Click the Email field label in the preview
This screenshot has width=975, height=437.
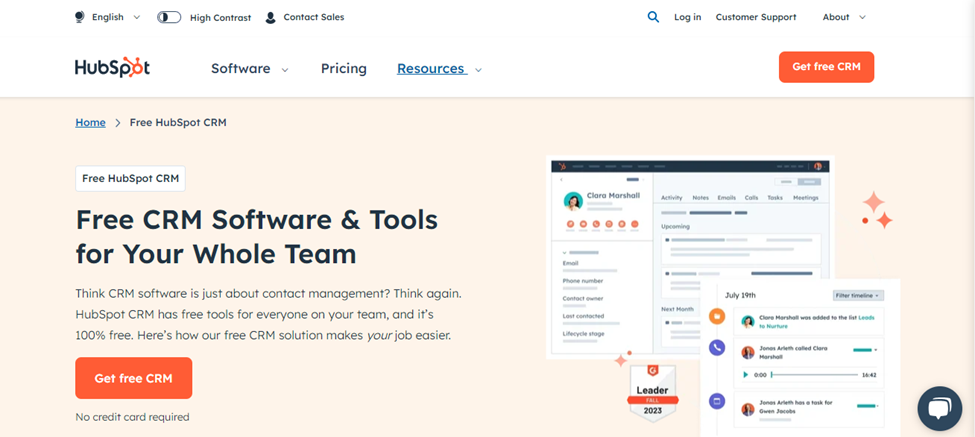coord(570,263)
